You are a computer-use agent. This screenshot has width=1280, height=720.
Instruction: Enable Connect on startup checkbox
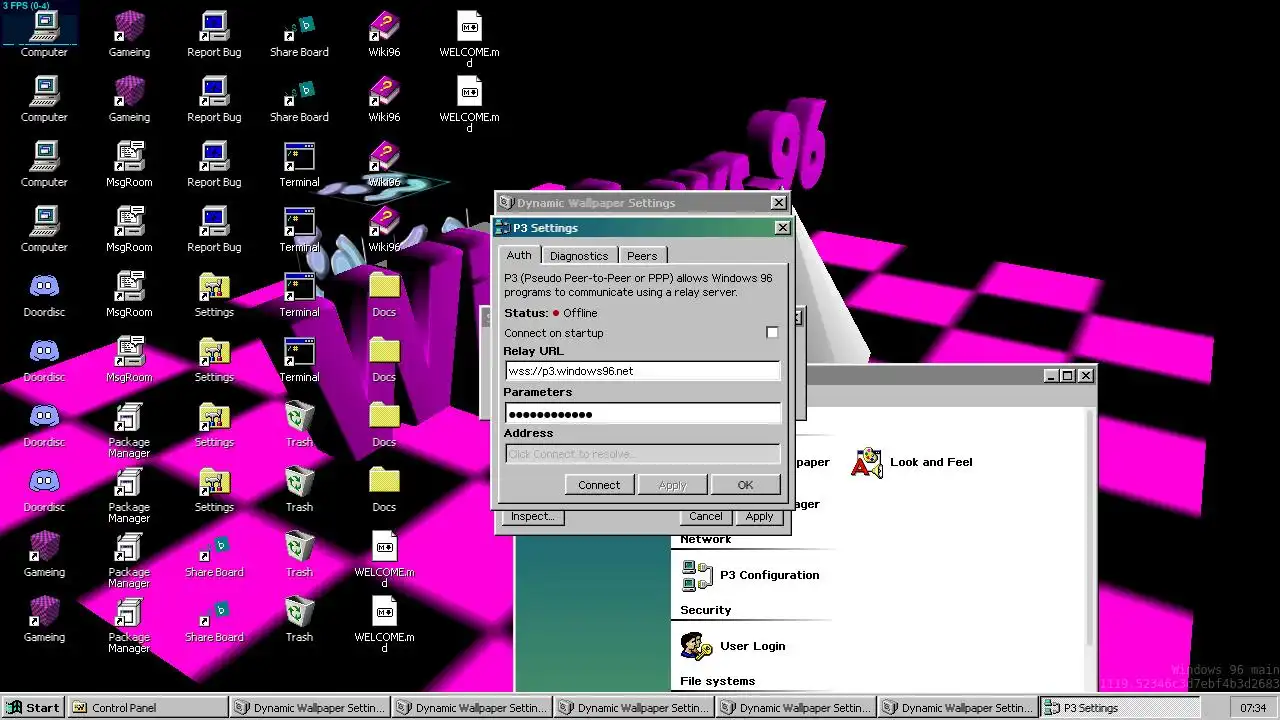point(772,333)
